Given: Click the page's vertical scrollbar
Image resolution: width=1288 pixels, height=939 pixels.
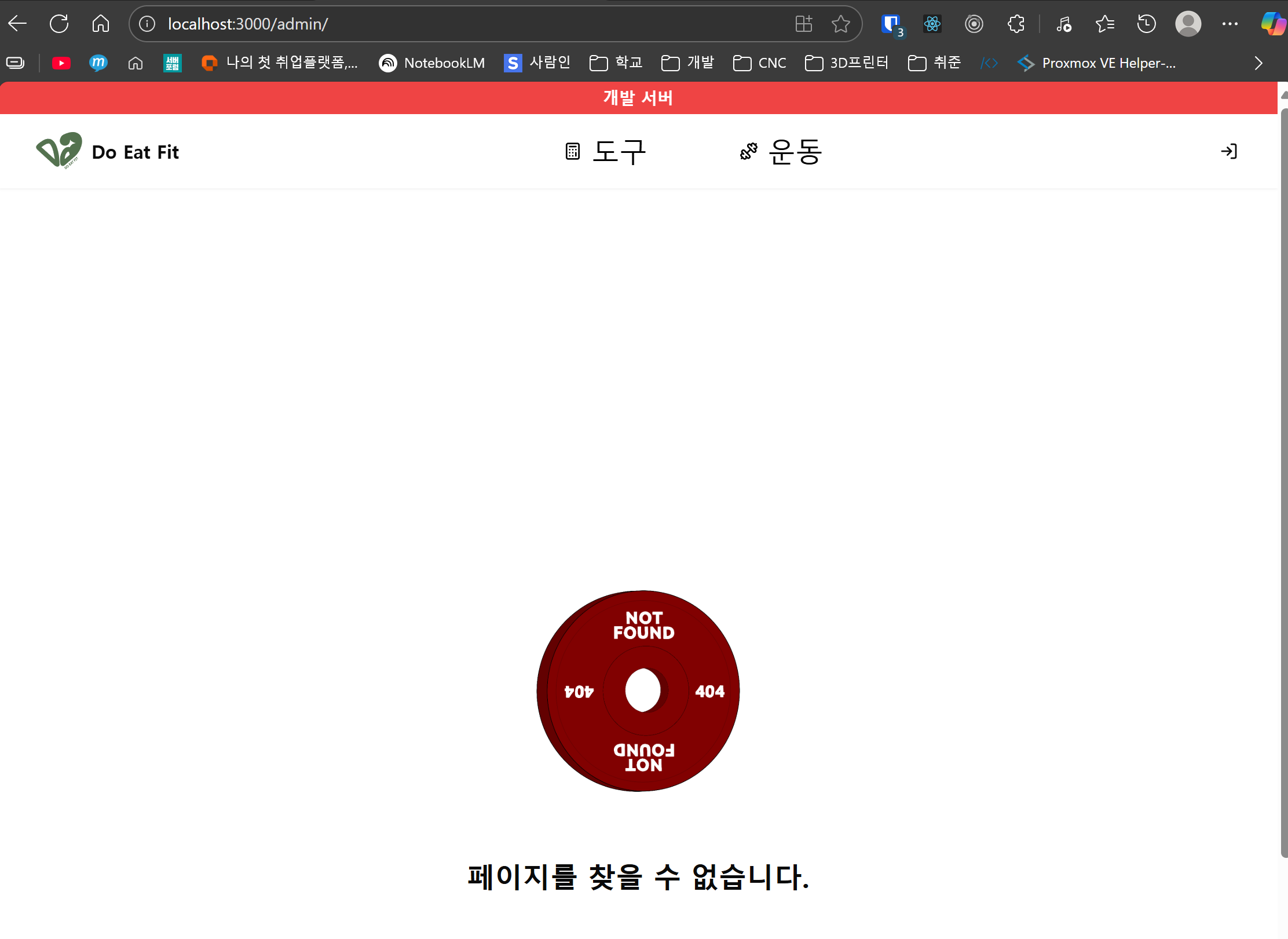Looking at the screenshot, I should [x=1283, y=481].
